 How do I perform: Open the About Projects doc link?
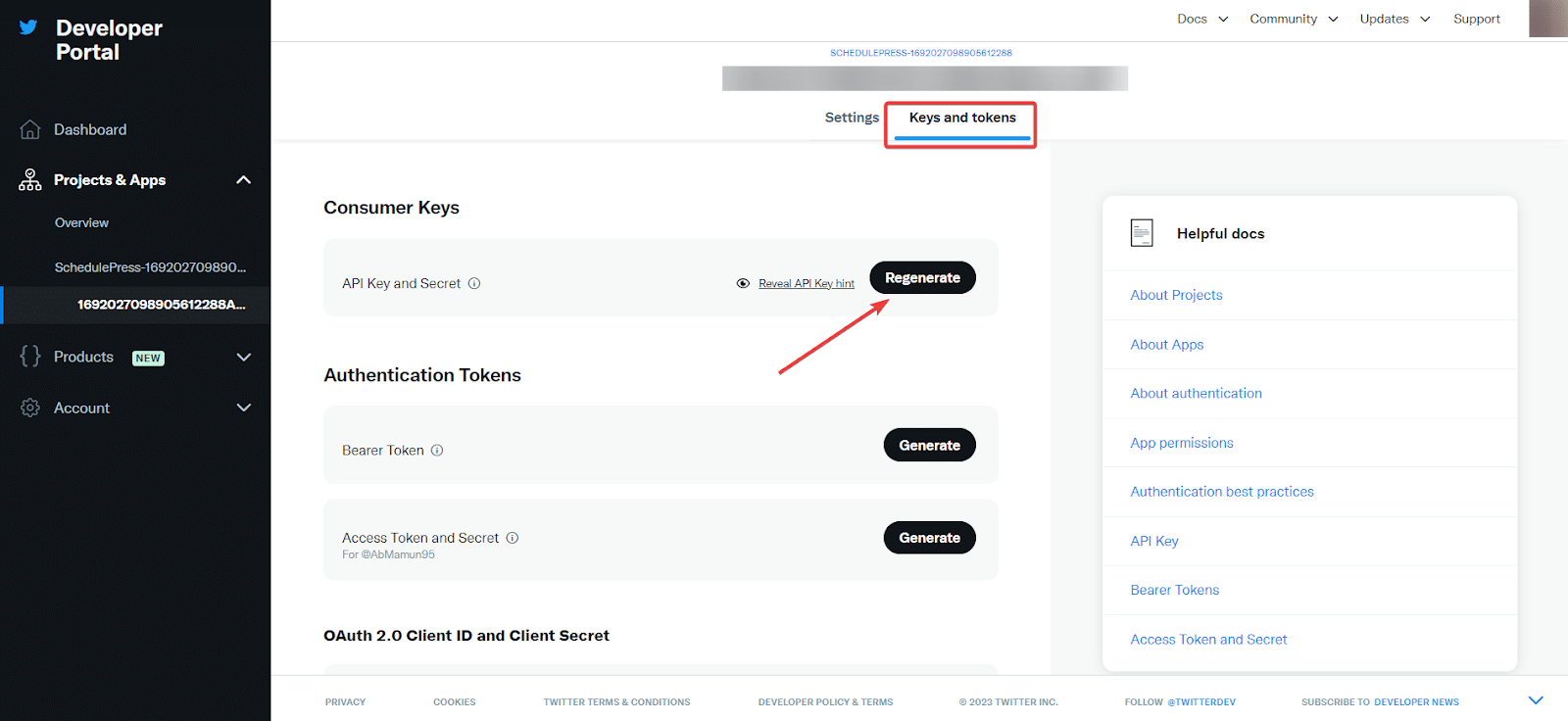pyautogui.click(x=1176, y=295)
